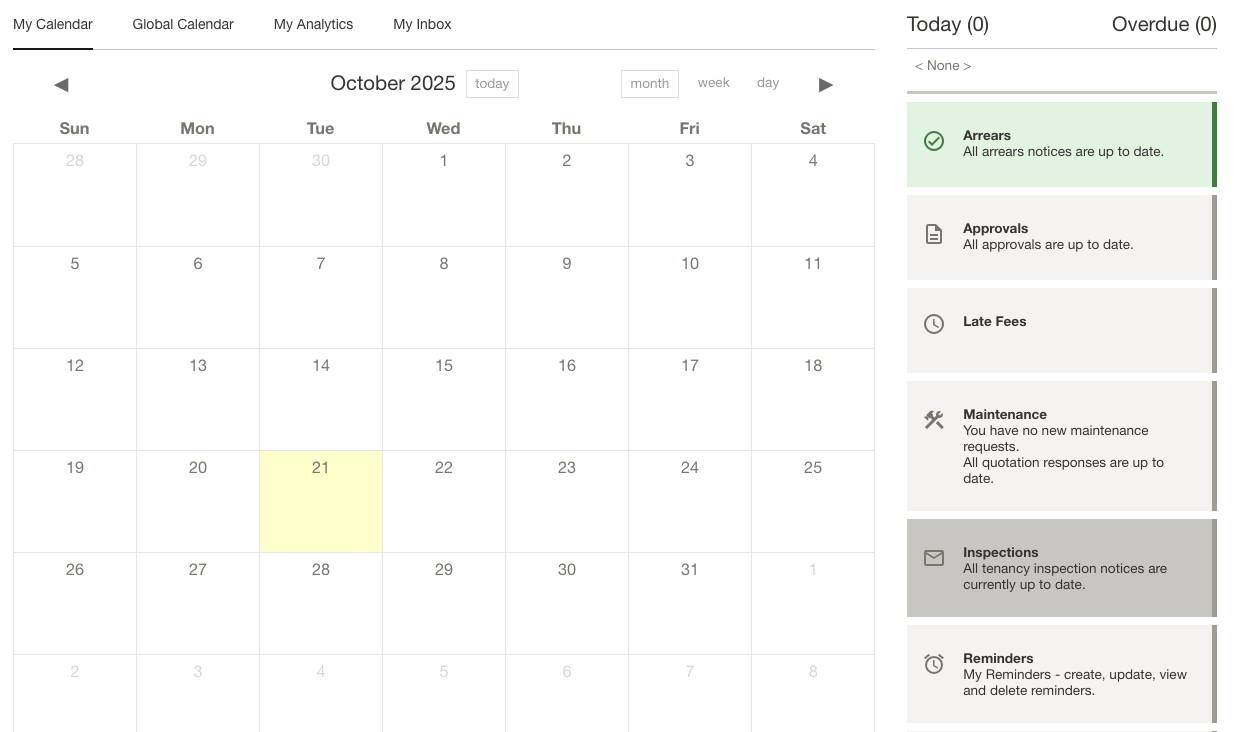Screen dimensions: 1249x732
Task: Click the Arrears checkmark icon
Action: coord(934,141)
